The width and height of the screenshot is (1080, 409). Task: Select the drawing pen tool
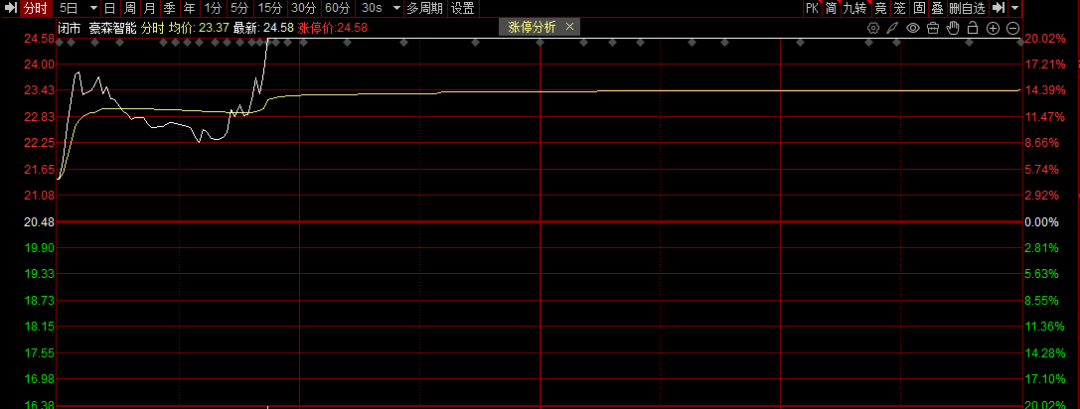coord(892,28)
